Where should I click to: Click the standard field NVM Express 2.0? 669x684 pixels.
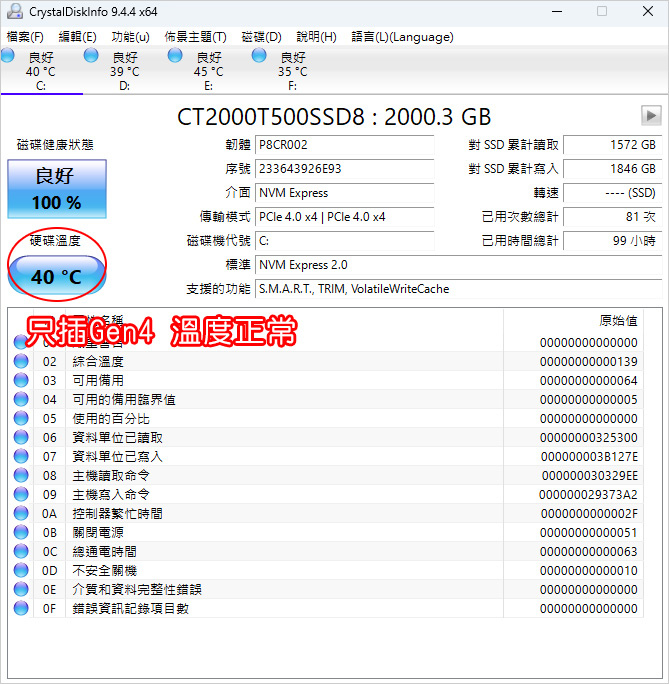coord(458,265)
